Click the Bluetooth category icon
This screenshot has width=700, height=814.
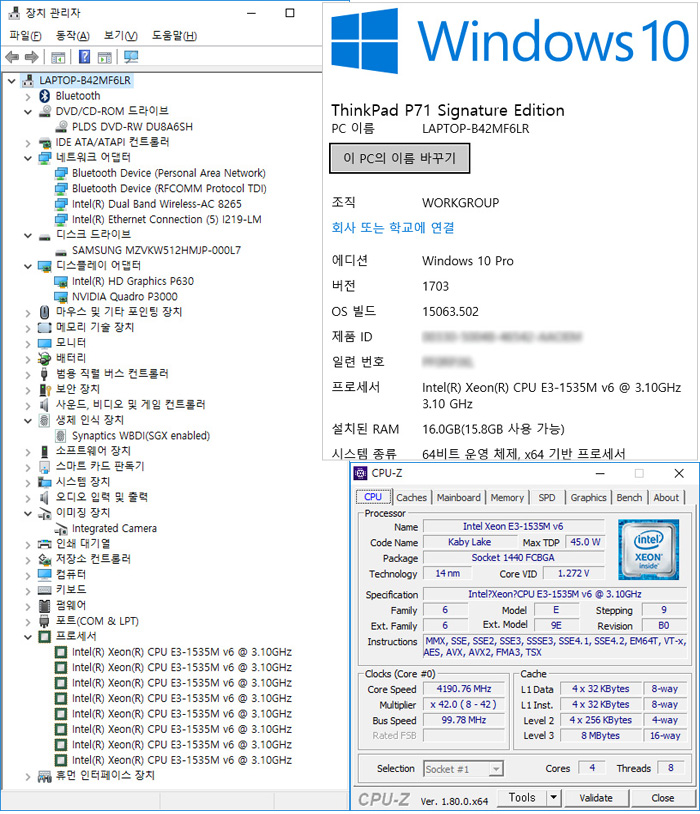[45, 96]
